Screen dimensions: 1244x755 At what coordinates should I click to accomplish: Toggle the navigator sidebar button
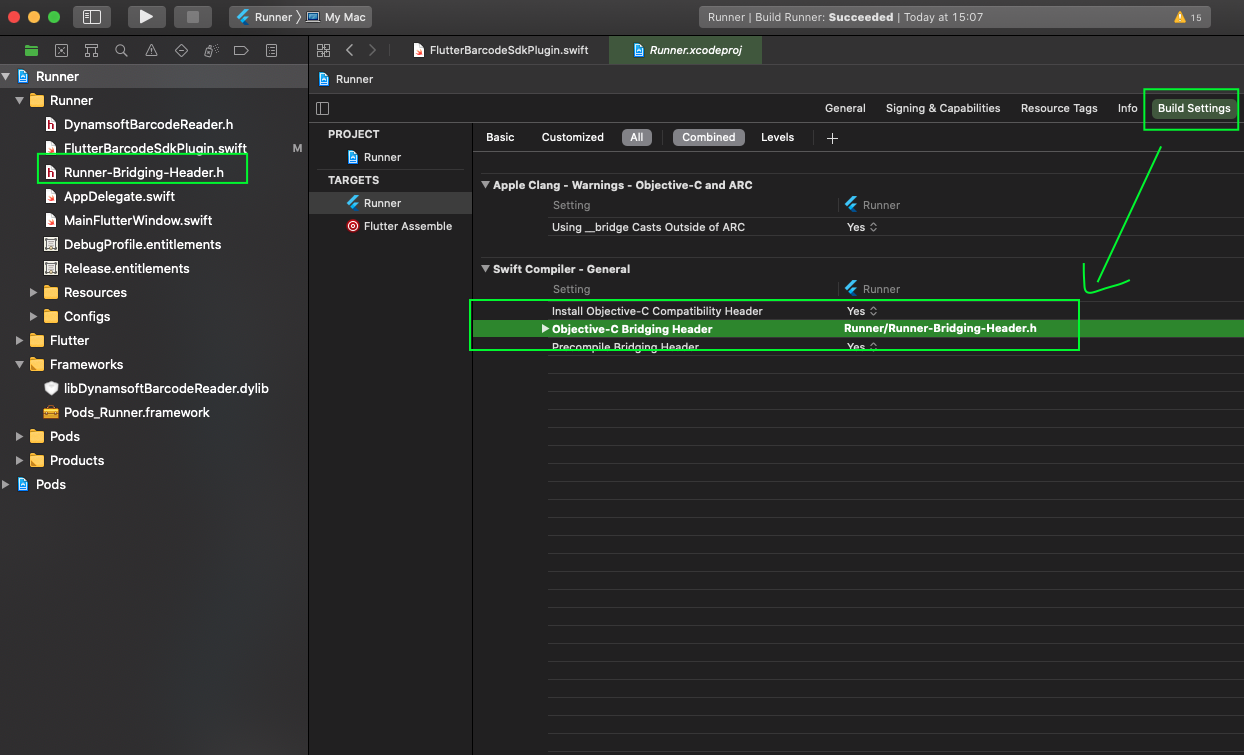(x=91, y=17)
